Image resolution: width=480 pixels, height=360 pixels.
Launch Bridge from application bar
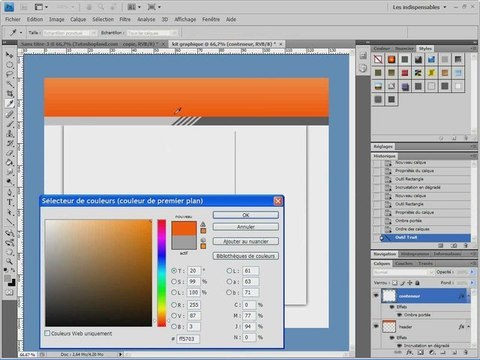point(24,7)
